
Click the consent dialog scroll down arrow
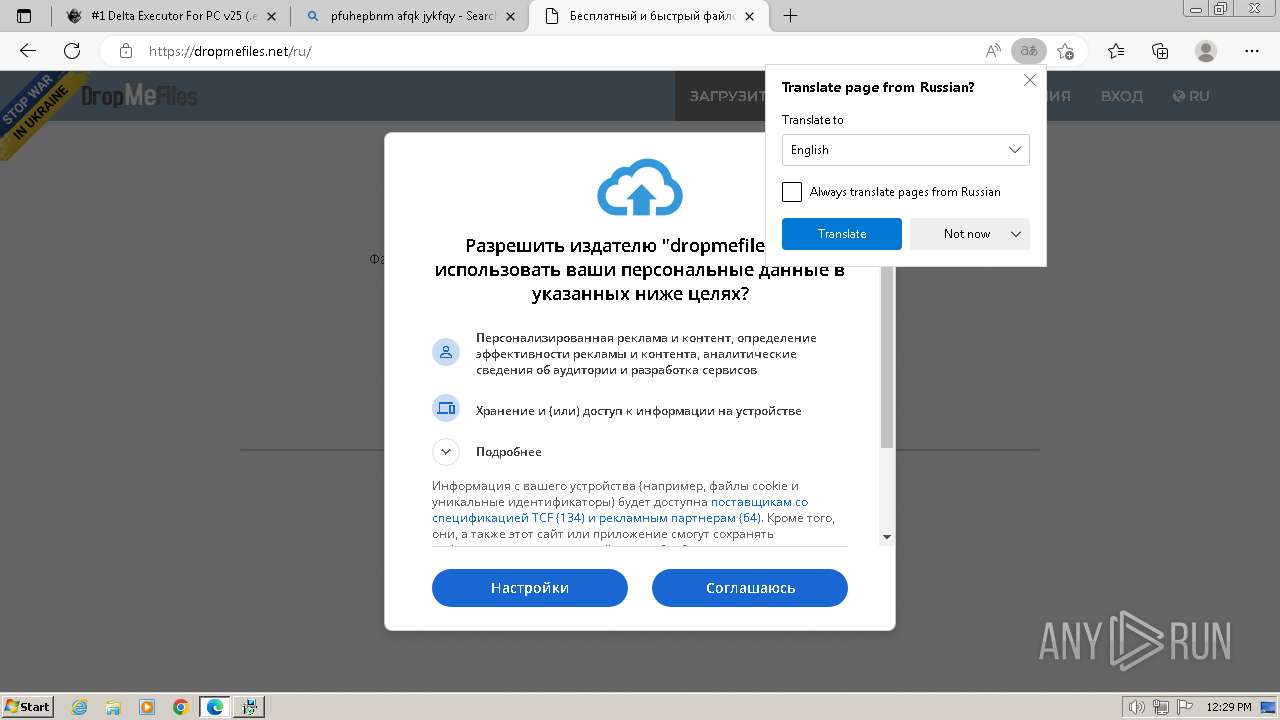coord(887,538)
